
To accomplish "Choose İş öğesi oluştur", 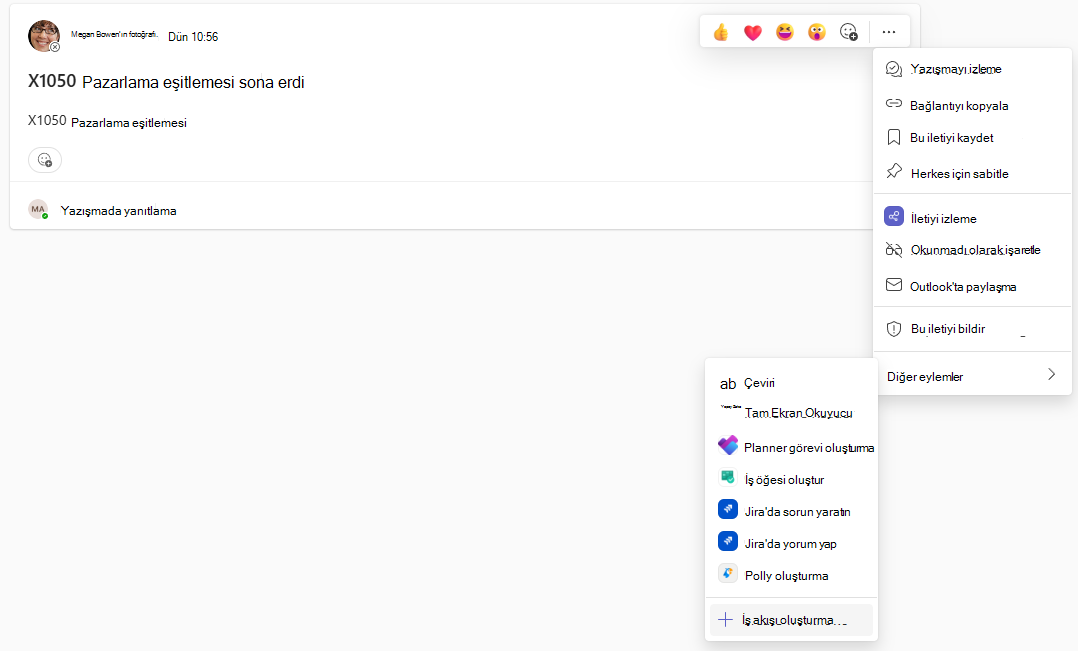I will pyautogui.click(x=791, y=479).
